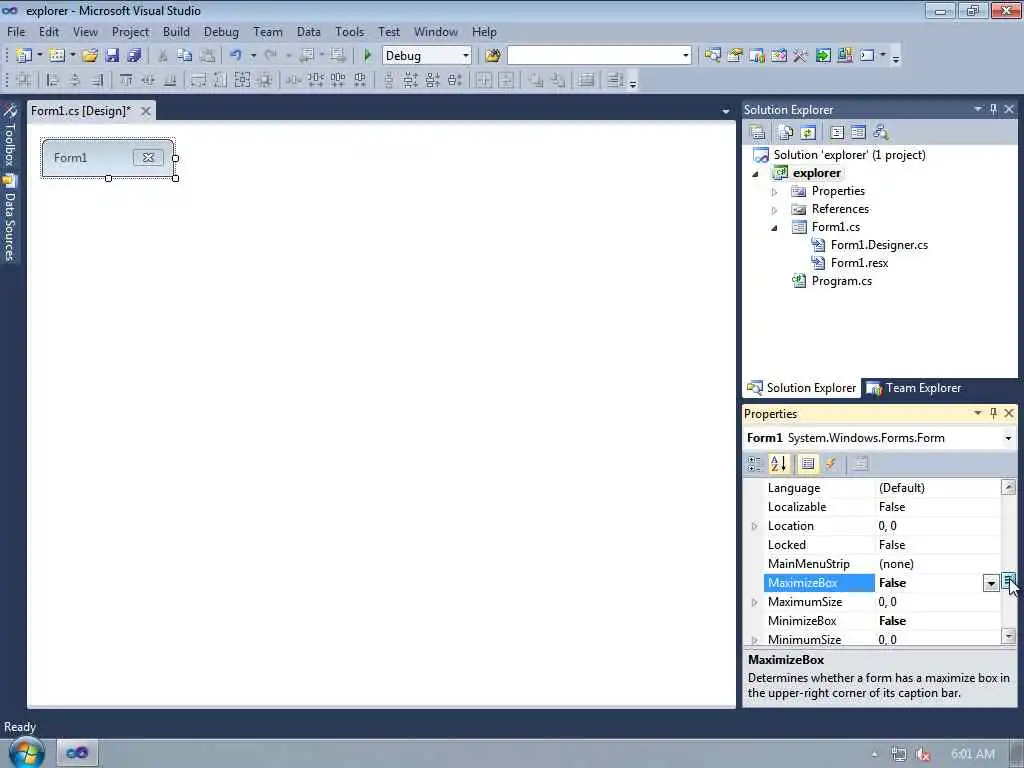Click the Save All icon
This screenshot has height=768, width=1024.
pyautogui.click(x=135, y=56)
